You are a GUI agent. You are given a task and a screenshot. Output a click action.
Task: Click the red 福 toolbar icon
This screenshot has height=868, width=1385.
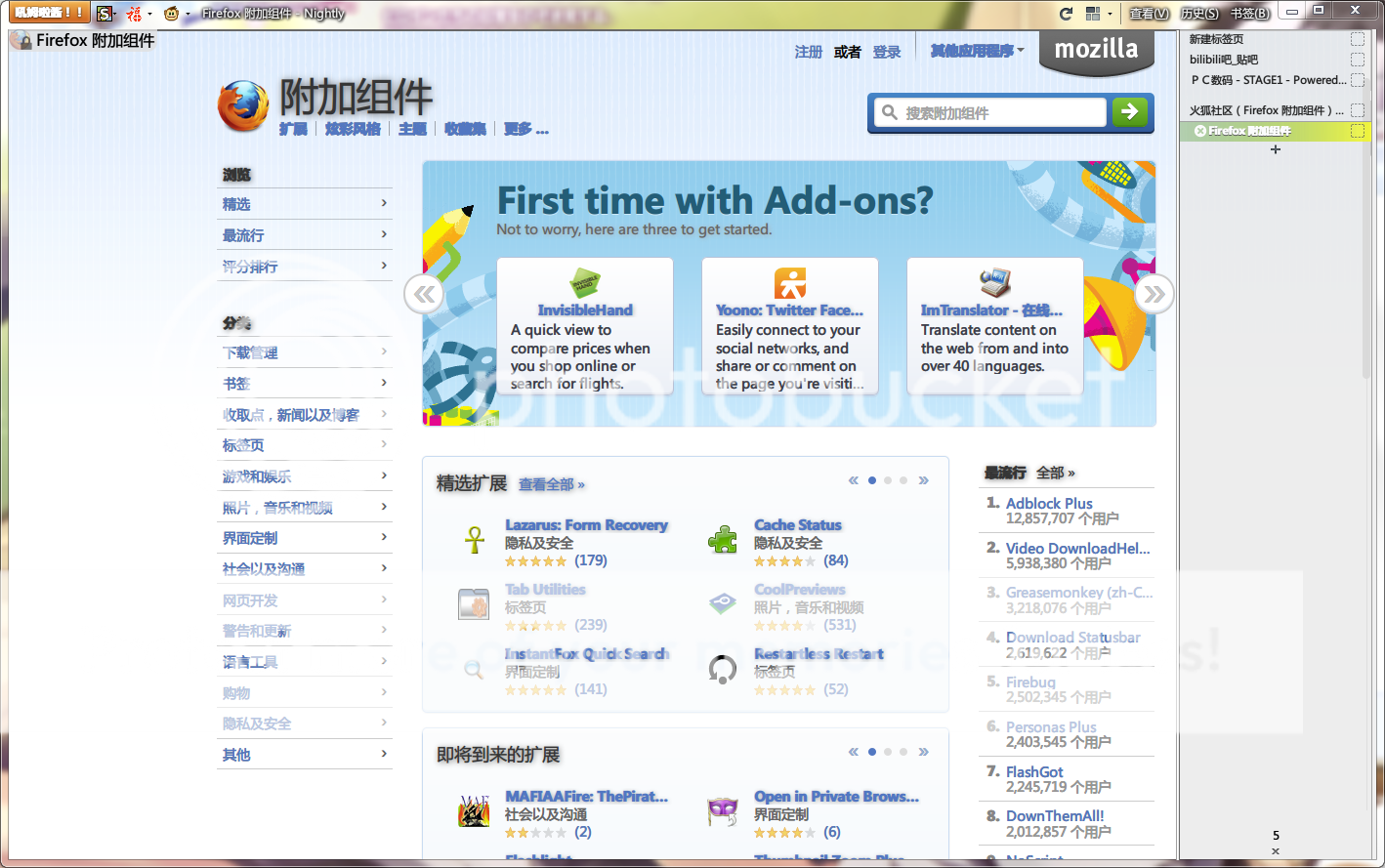click(x=135, y=14)
